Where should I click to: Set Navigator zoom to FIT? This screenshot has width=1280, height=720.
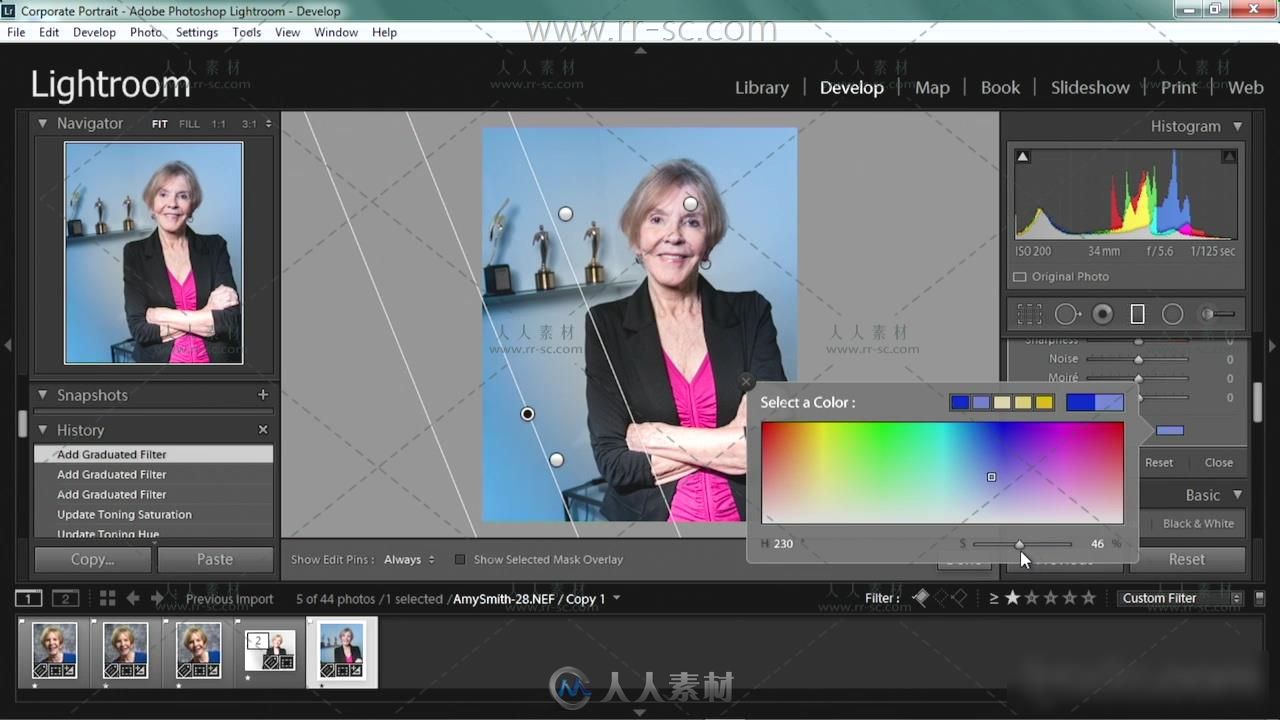click(x=160, y=124)
